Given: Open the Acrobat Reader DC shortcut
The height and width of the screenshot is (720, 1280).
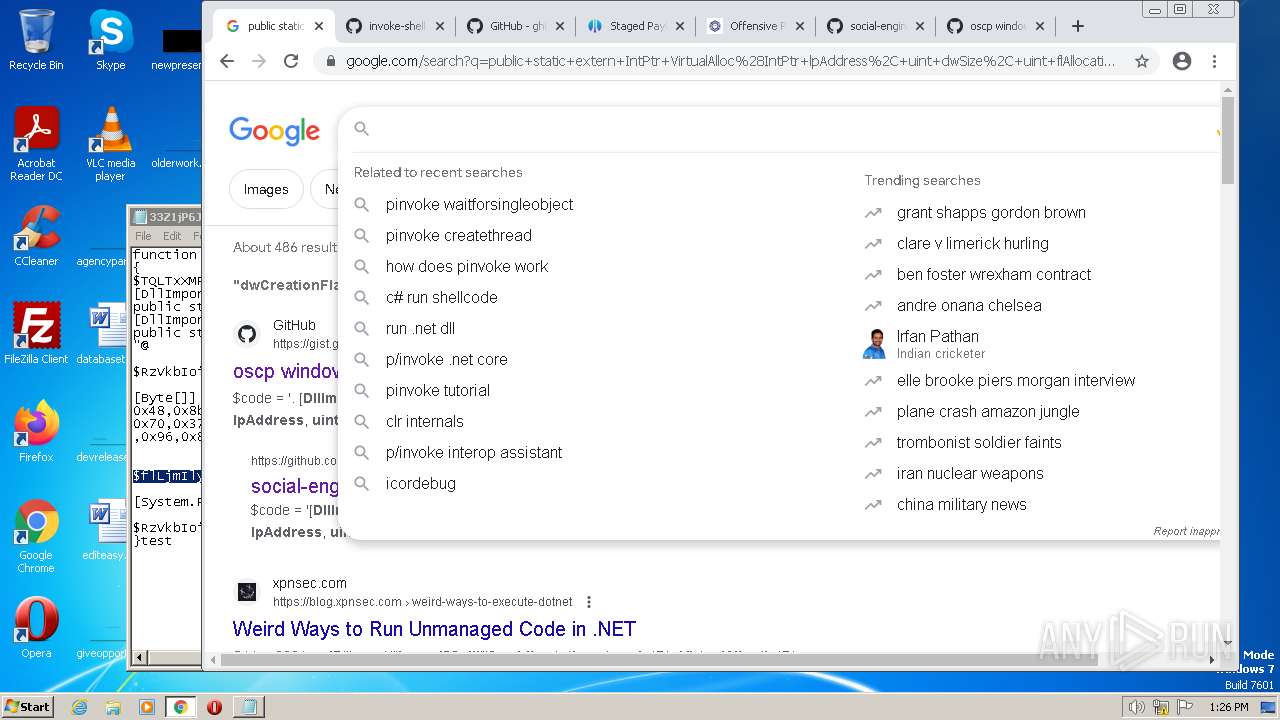Looking at the screenshot, I should pyautogui.click(x=36, y=144).
